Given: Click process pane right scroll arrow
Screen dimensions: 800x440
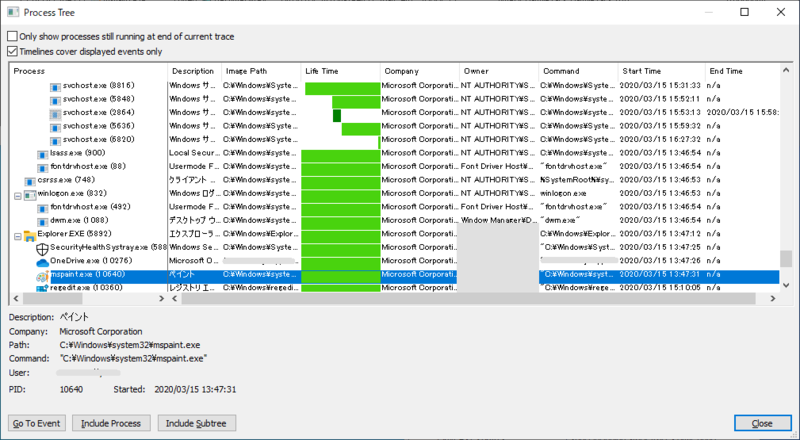Looking at the screenshot, I should (x=162, y=298).
